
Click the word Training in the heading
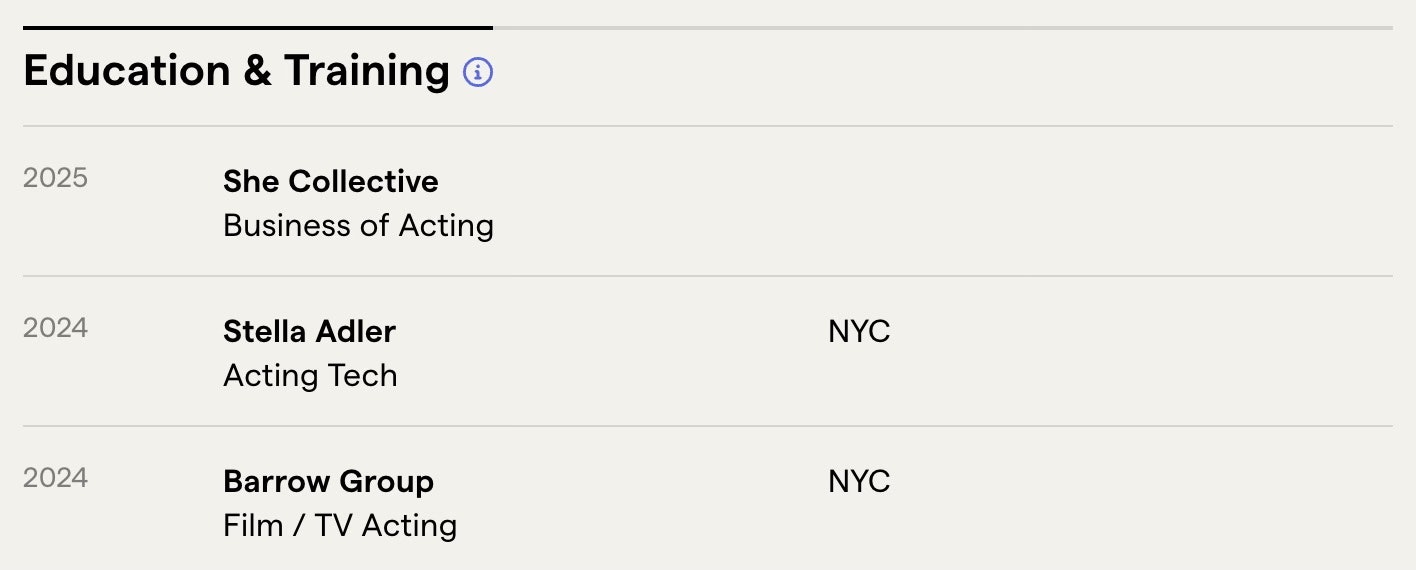click(x=366, y=71)
